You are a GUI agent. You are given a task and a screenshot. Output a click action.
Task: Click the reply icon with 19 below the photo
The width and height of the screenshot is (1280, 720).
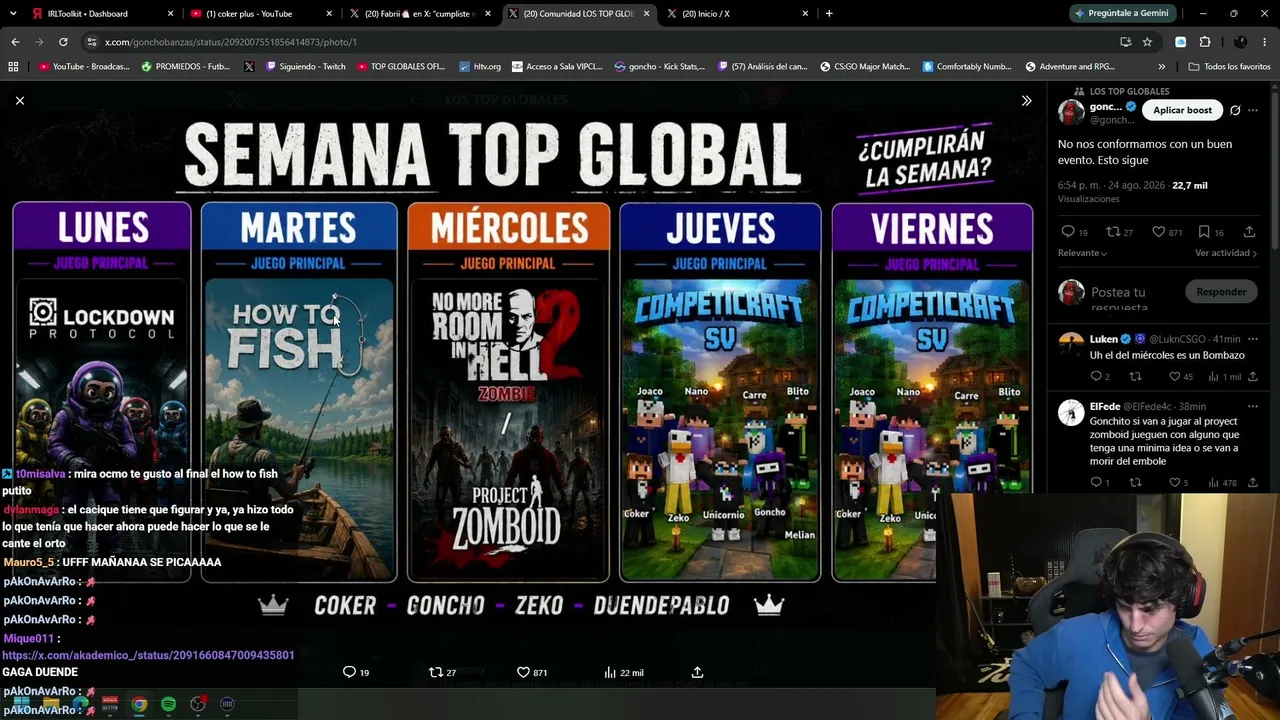(x=349, y=672)
